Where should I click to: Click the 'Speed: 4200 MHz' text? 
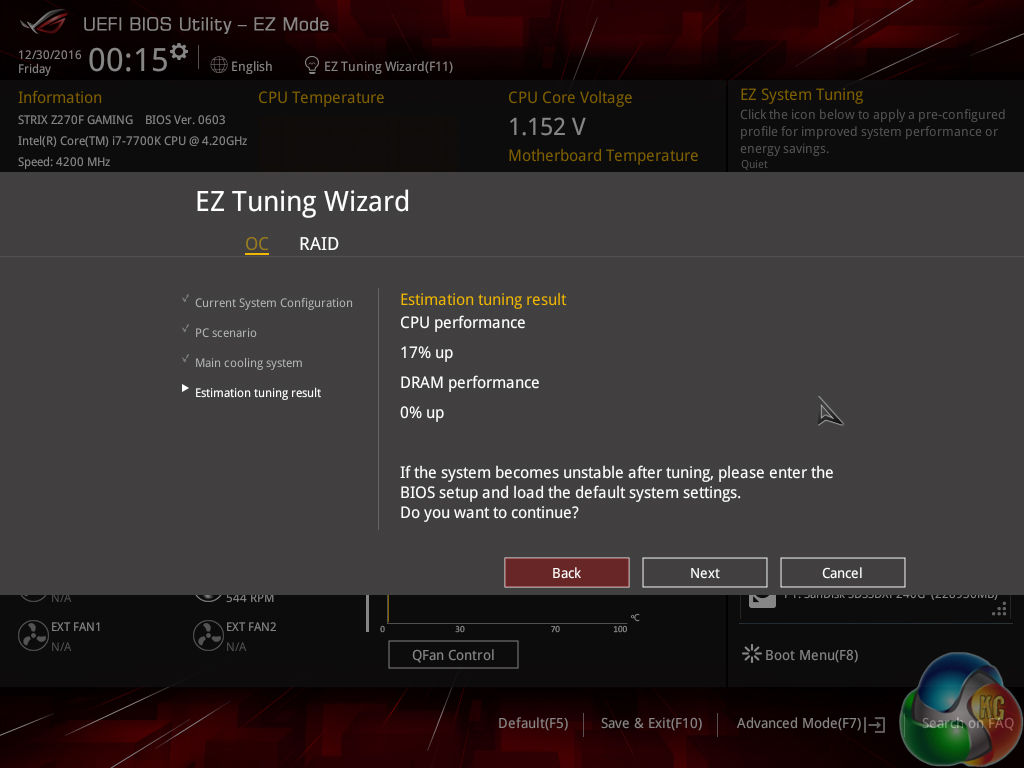tap(64, 161)
